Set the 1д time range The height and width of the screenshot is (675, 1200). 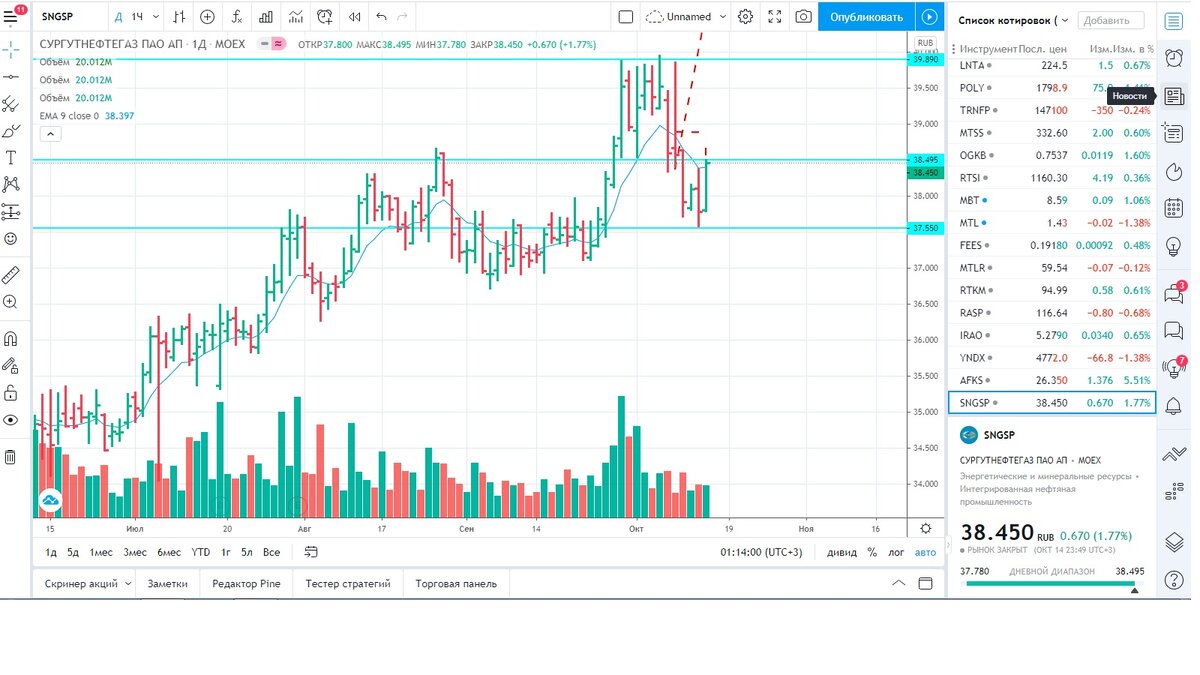(x=51, y=552)
